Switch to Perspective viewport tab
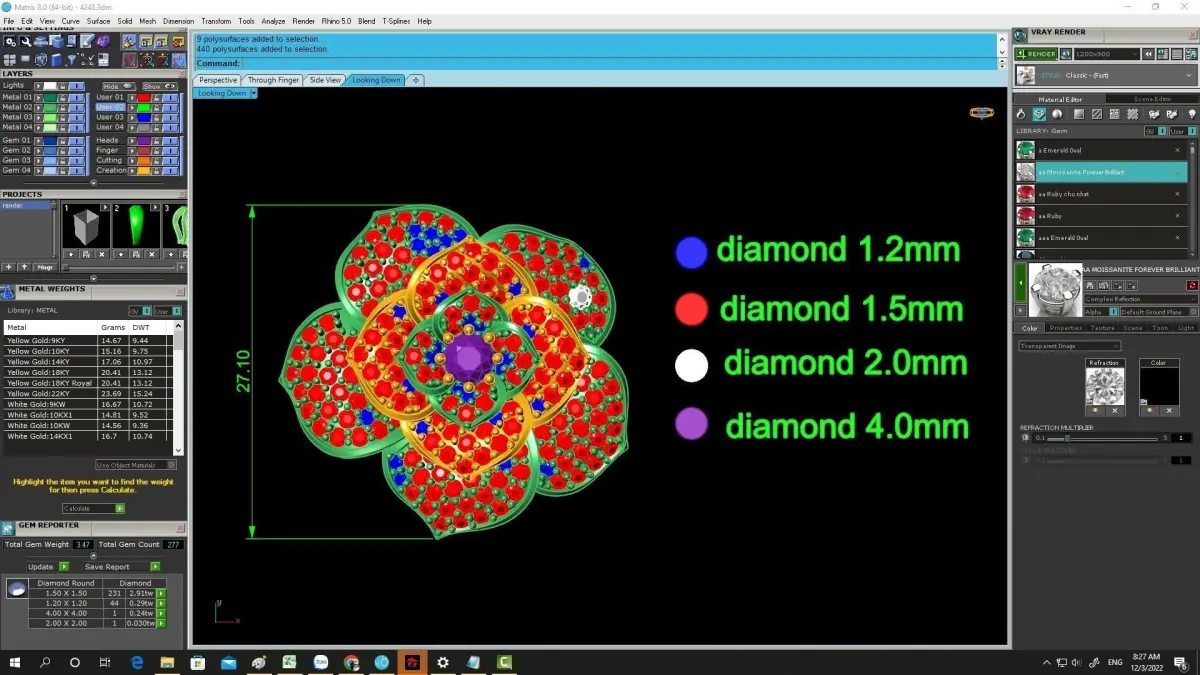 click(x=218, y=80)
